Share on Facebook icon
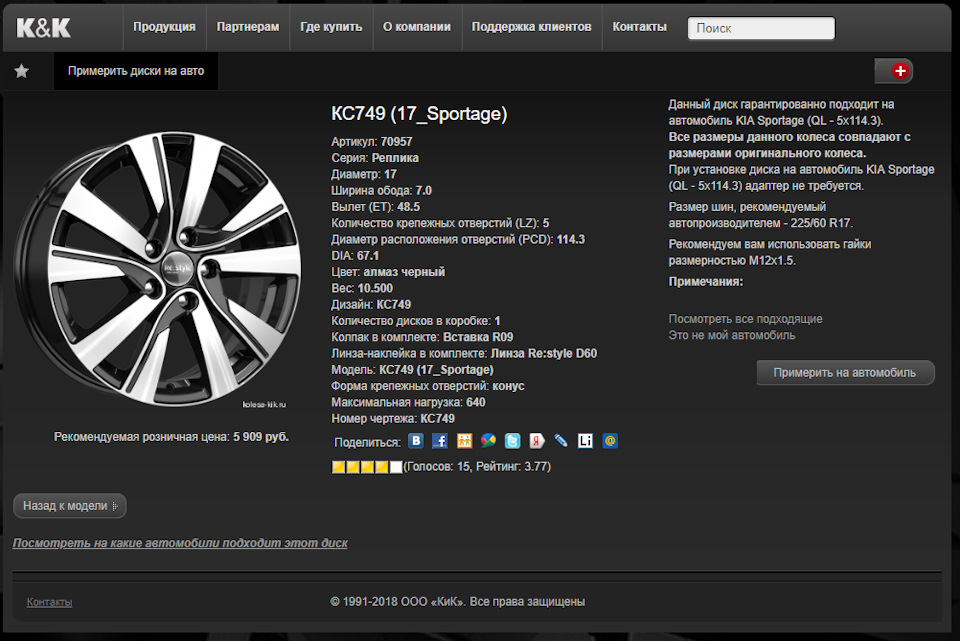 440,441
